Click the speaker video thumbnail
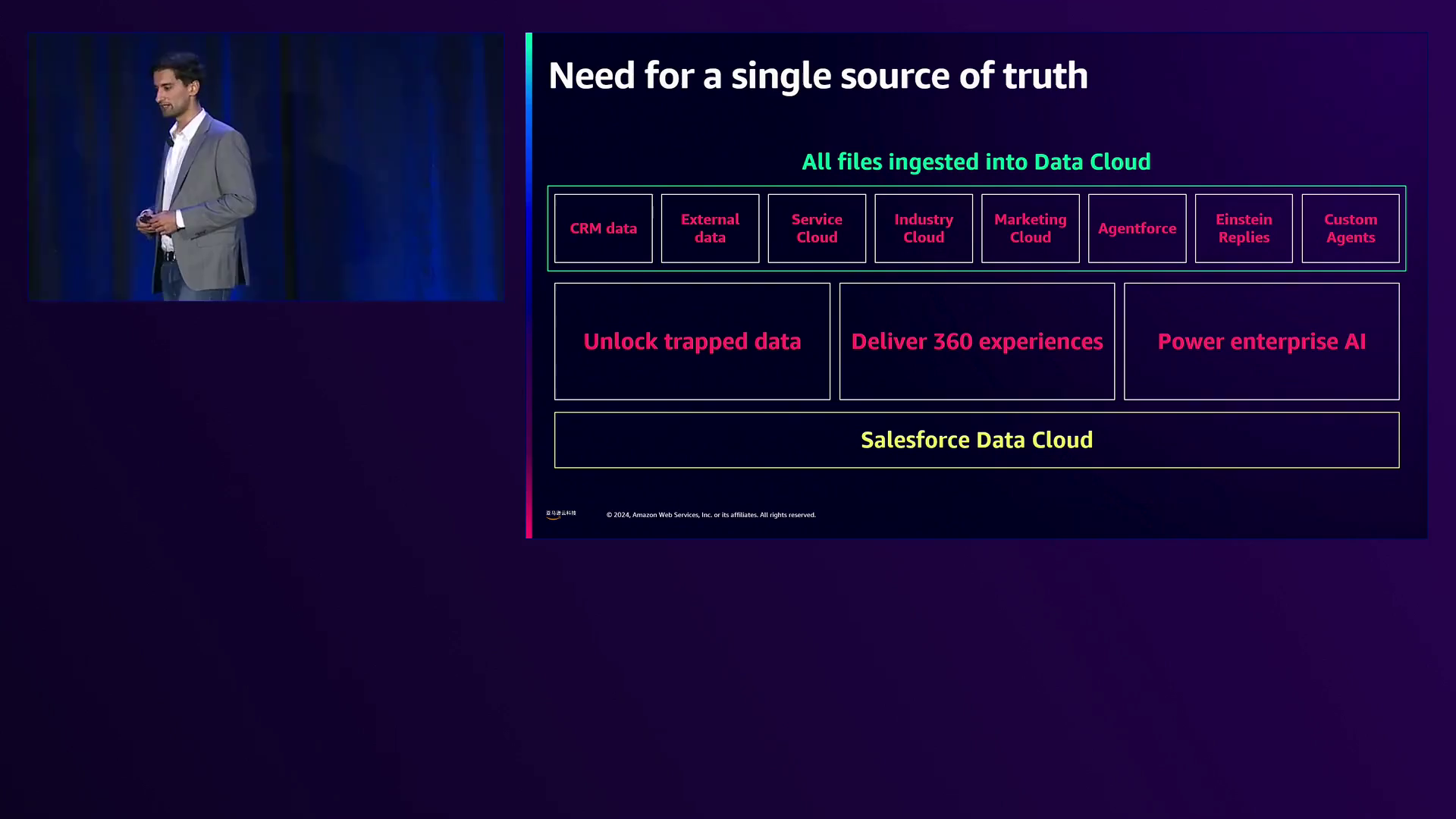Screen dimensions: 1456x819 pos(266,167)
